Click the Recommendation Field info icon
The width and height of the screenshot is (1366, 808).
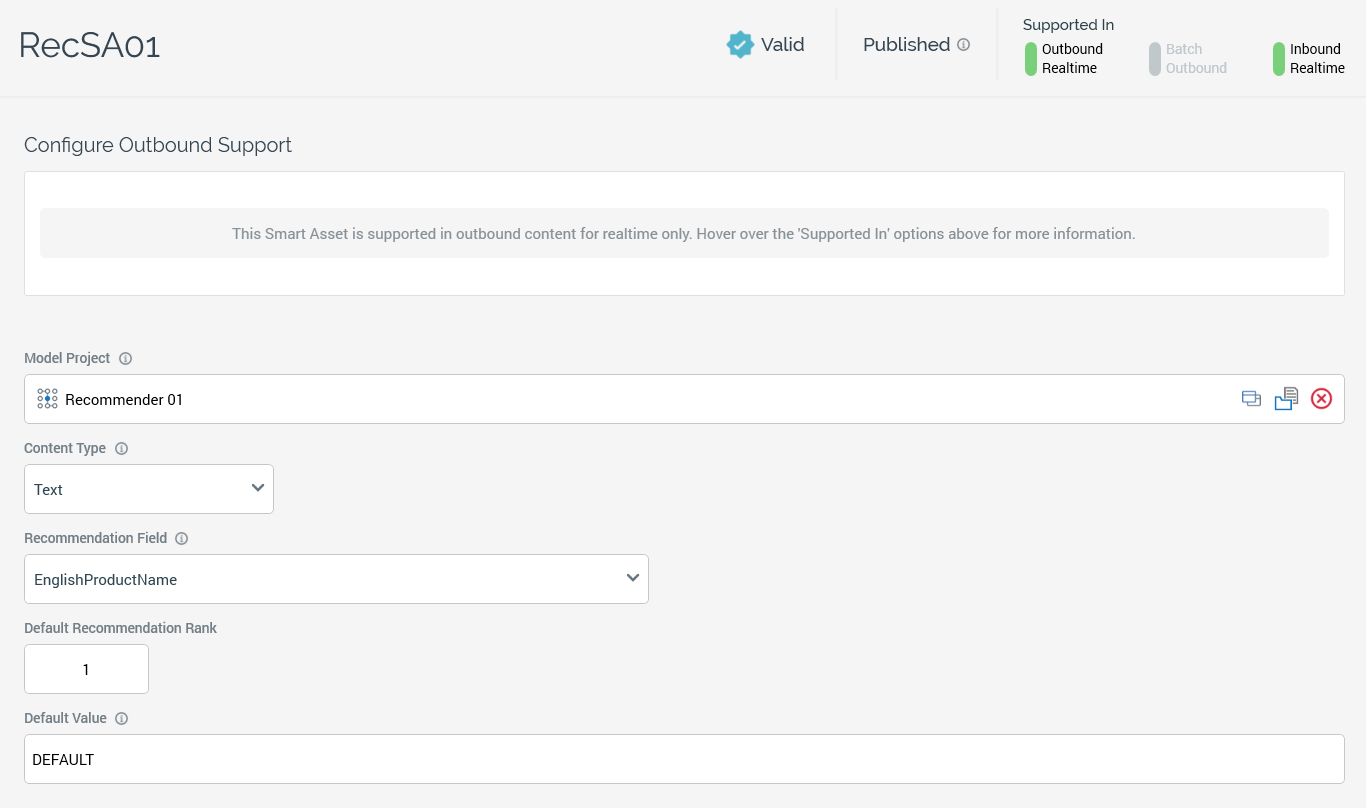[x=181, y=538]
